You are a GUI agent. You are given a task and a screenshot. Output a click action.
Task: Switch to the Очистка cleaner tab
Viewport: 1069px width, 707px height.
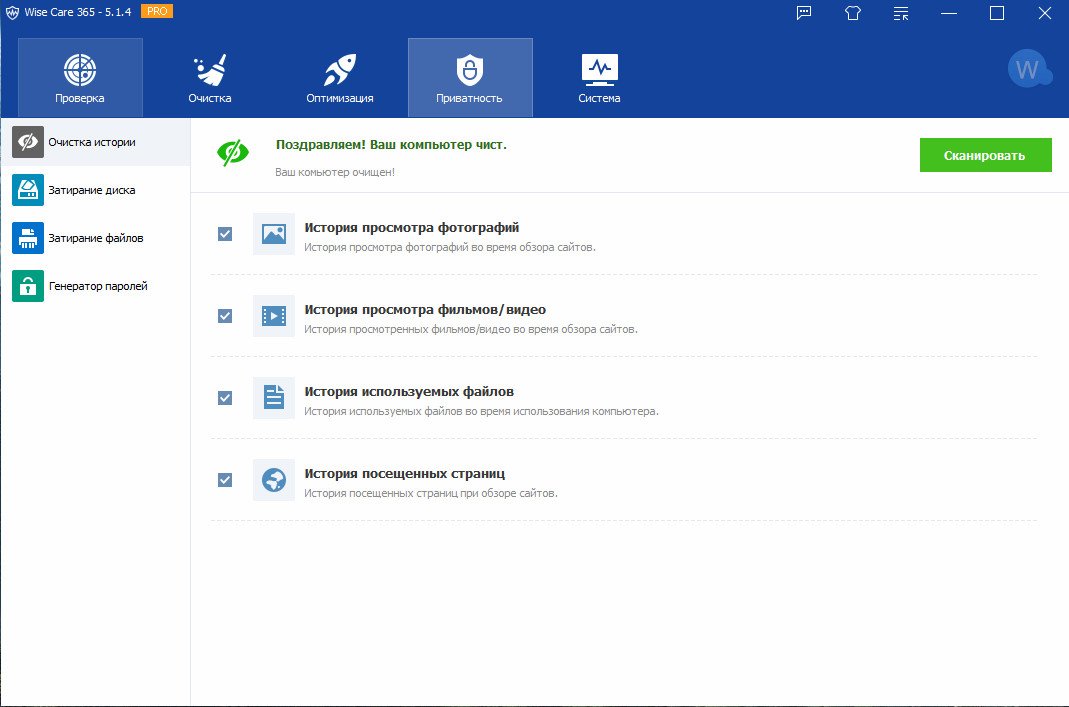pos(210,78)
